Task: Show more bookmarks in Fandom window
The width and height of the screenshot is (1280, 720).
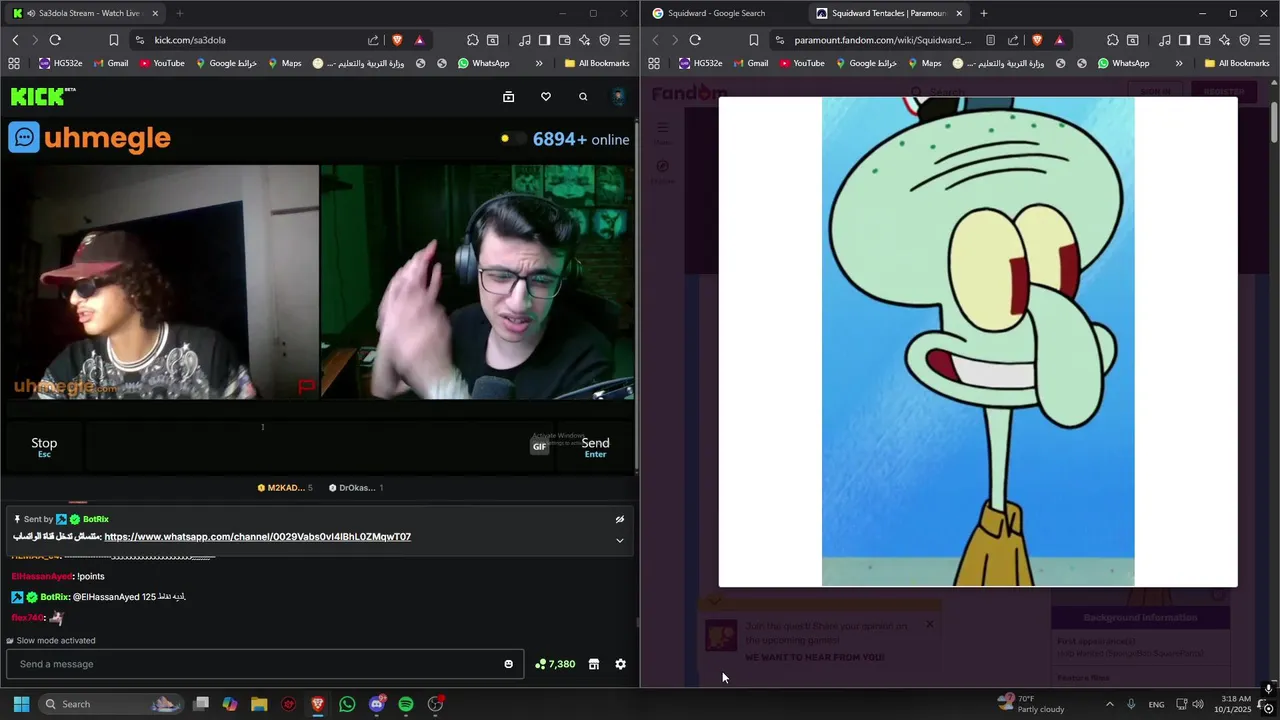Action: (x=1179, y=63)
